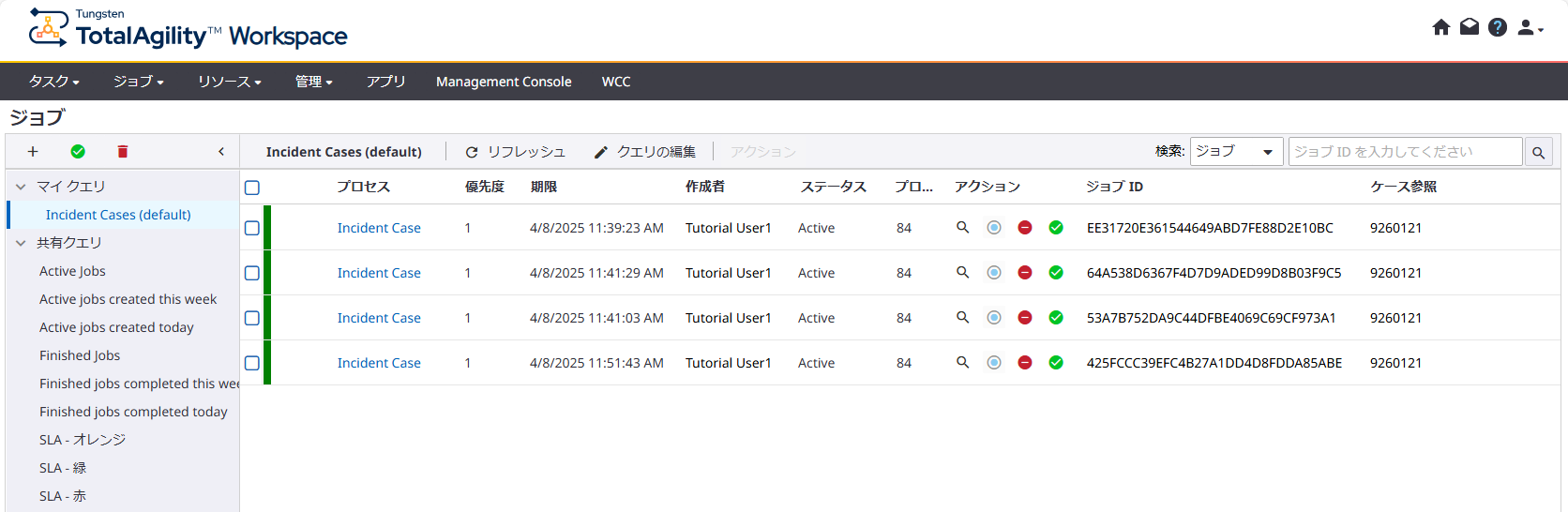
Task: Click the green checkmark icon in query toolbar
Action: tap(78, 151)
